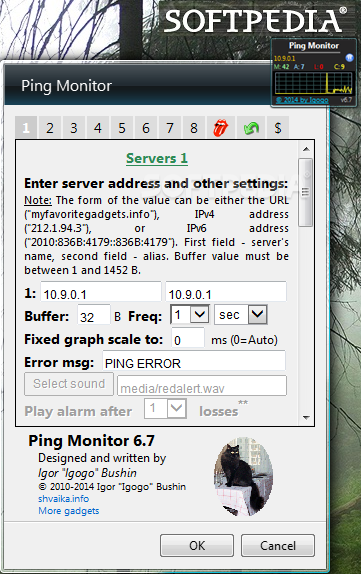Click the ping graph in the gadget

tap(313, 83)
